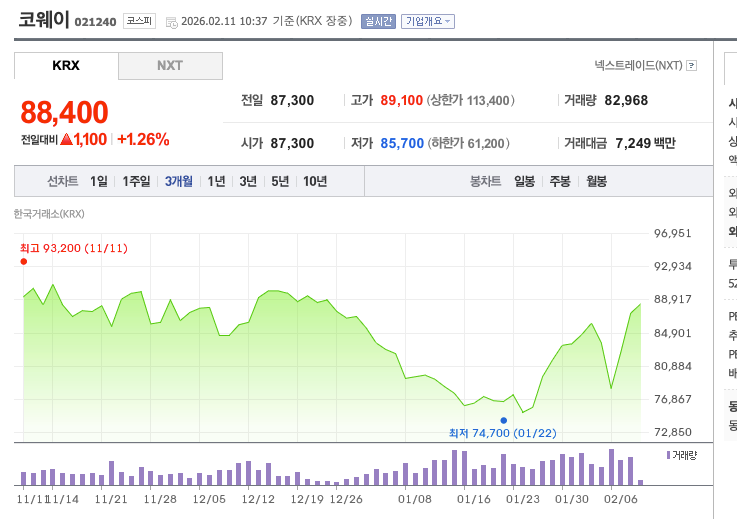Screen dimensions: 737x519
Task: Select the 10년 line chart period
Action: pyautogui.click(x=315, y=181)
